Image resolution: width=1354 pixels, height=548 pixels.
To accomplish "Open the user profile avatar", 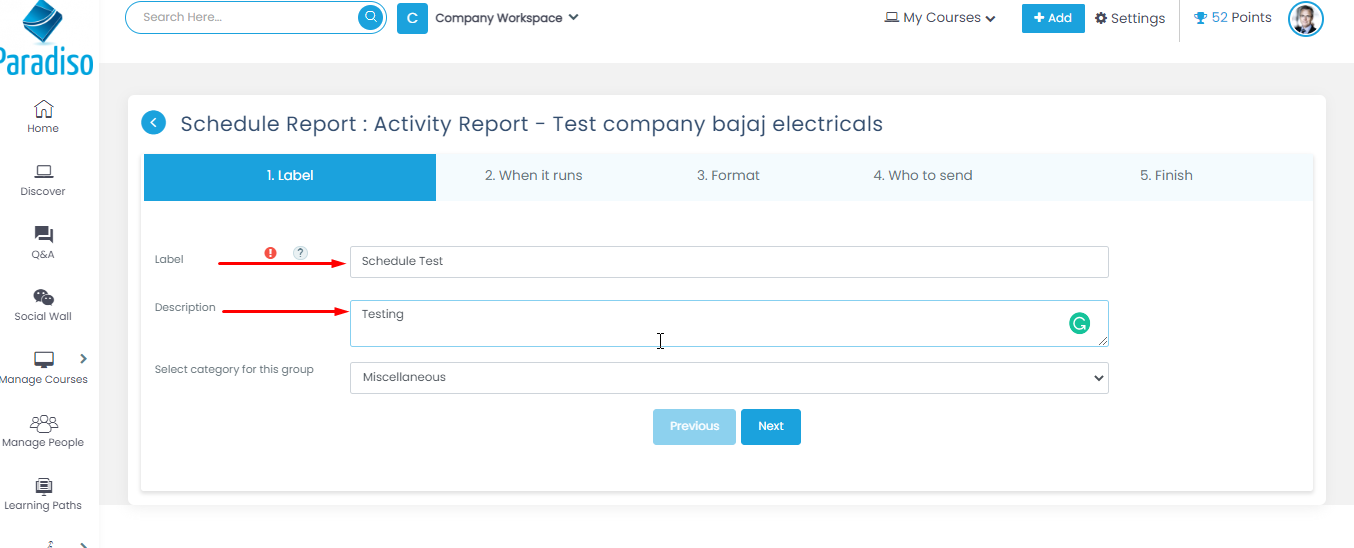I will coord(1305,18).
